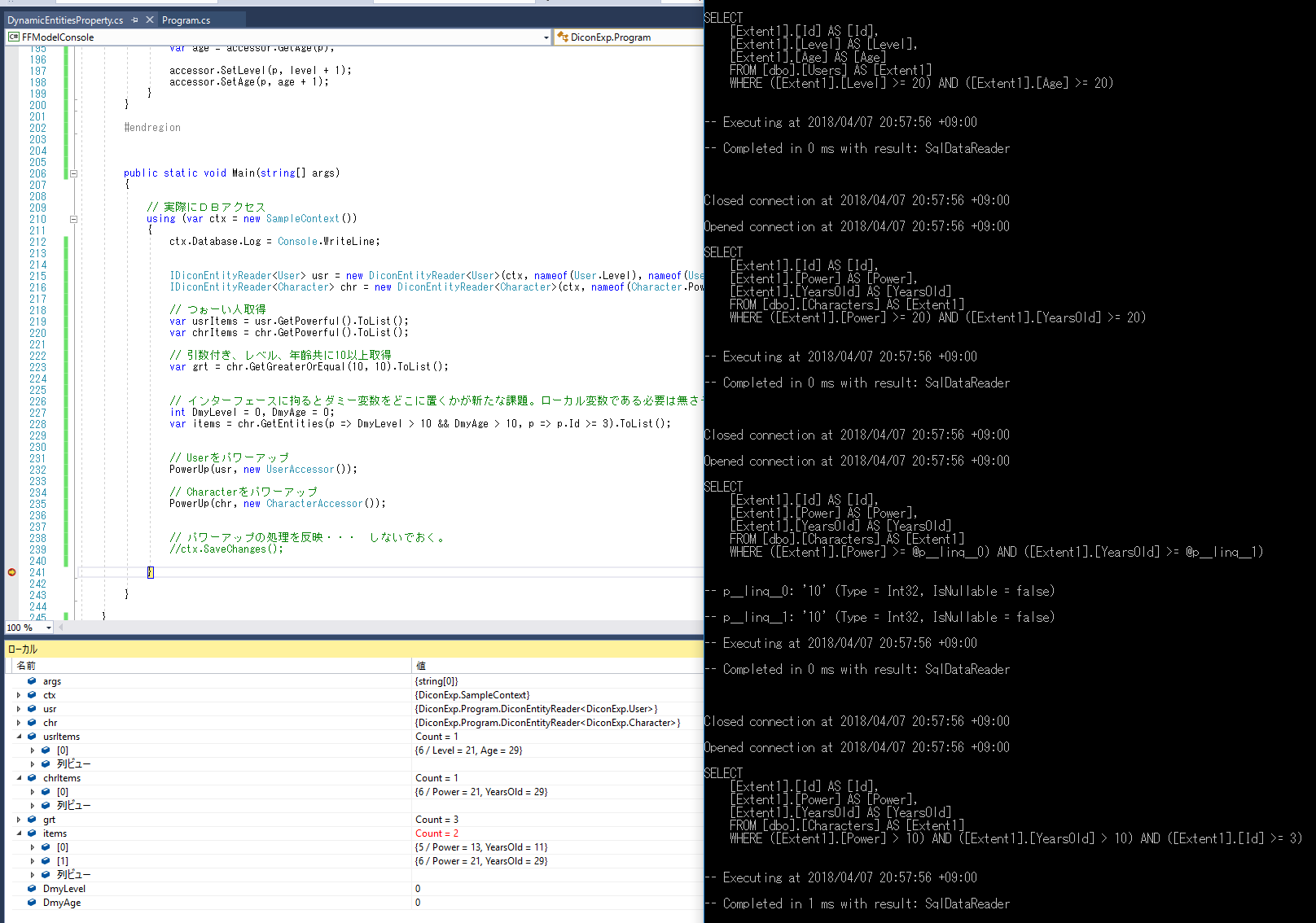Image resolution: width=1316 pixels, height=923 pixels.
Task: Expand 列ビュー under chrItems
Action: click(x=33, y=805)
